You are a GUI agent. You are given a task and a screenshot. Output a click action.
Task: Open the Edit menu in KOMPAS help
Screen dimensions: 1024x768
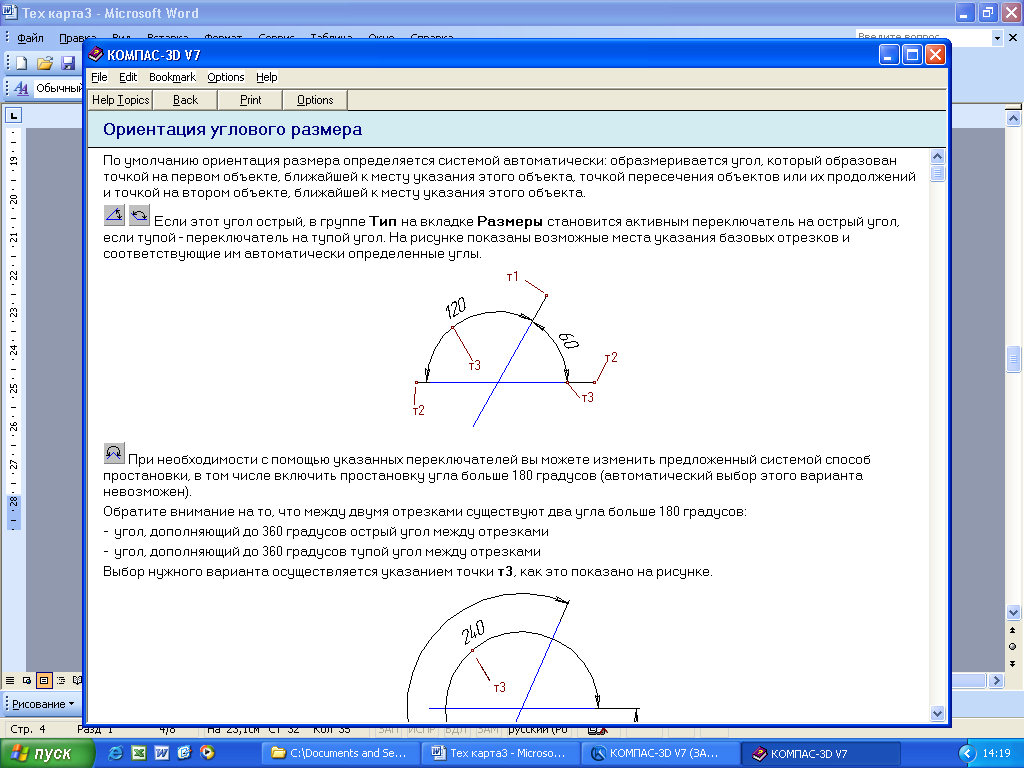tap(128, 77)
